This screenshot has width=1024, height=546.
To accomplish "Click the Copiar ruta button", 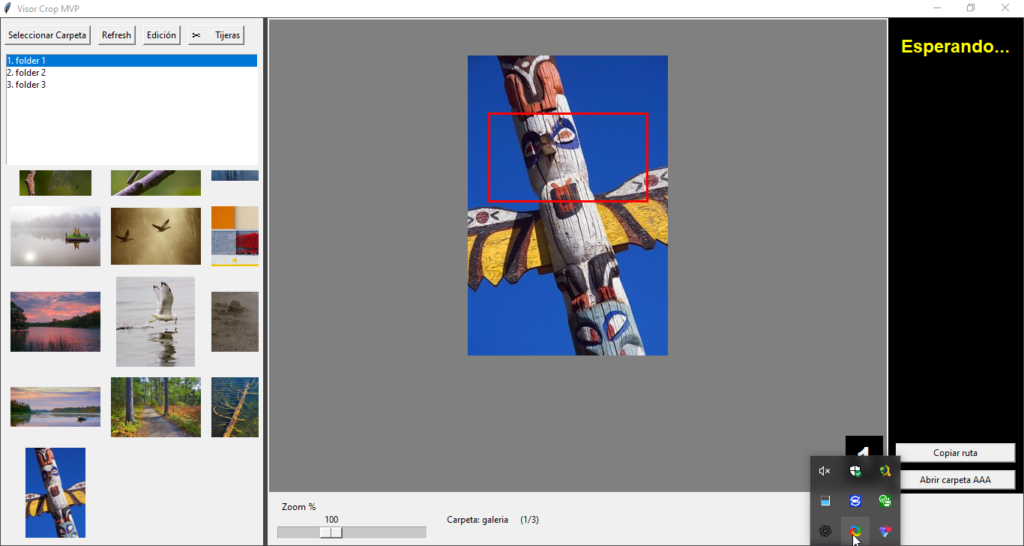I will pyautogui.click(x=955, y=453).
